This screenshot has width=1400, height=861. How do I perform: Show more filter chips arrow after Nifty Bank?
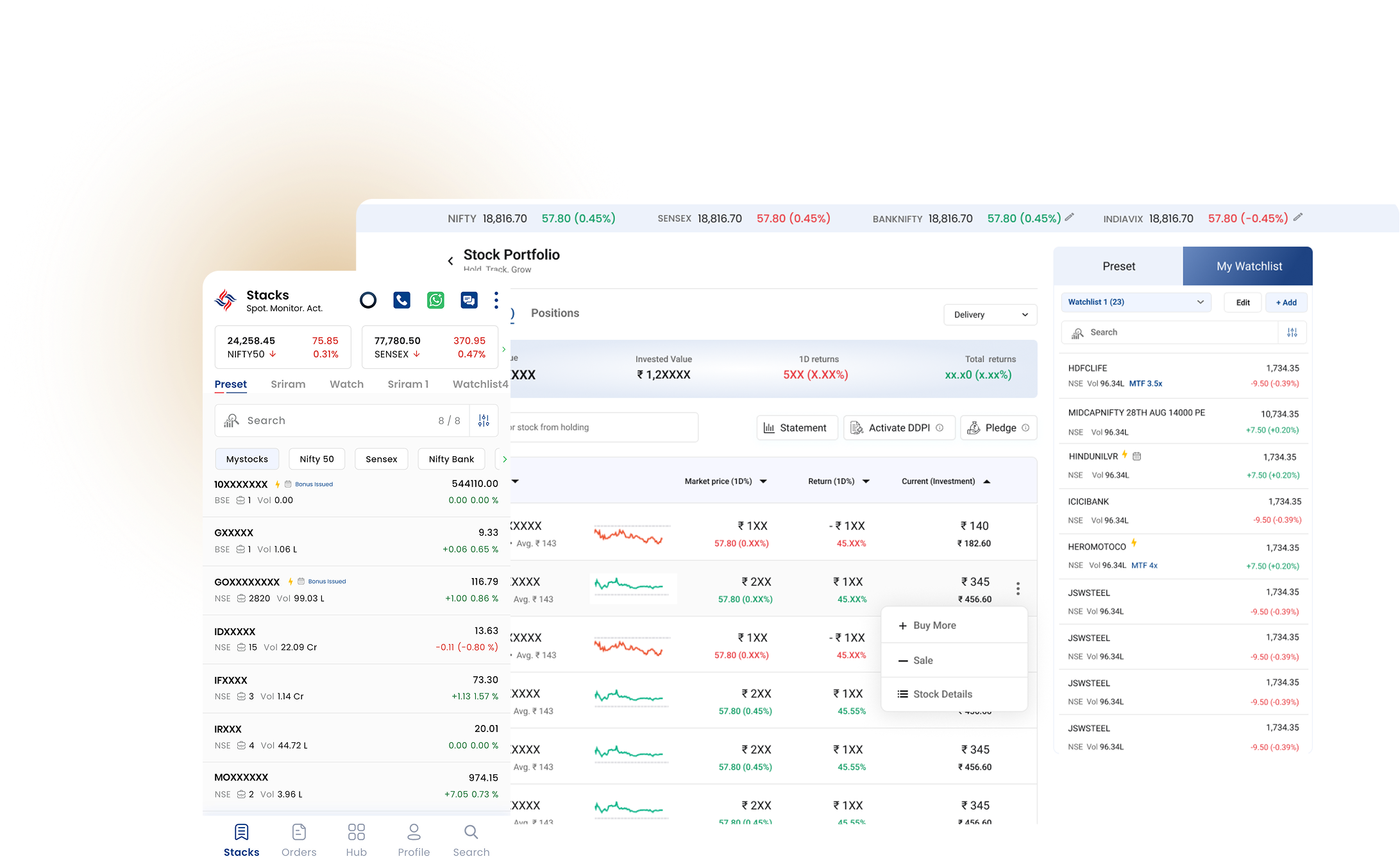click(505, 459)
